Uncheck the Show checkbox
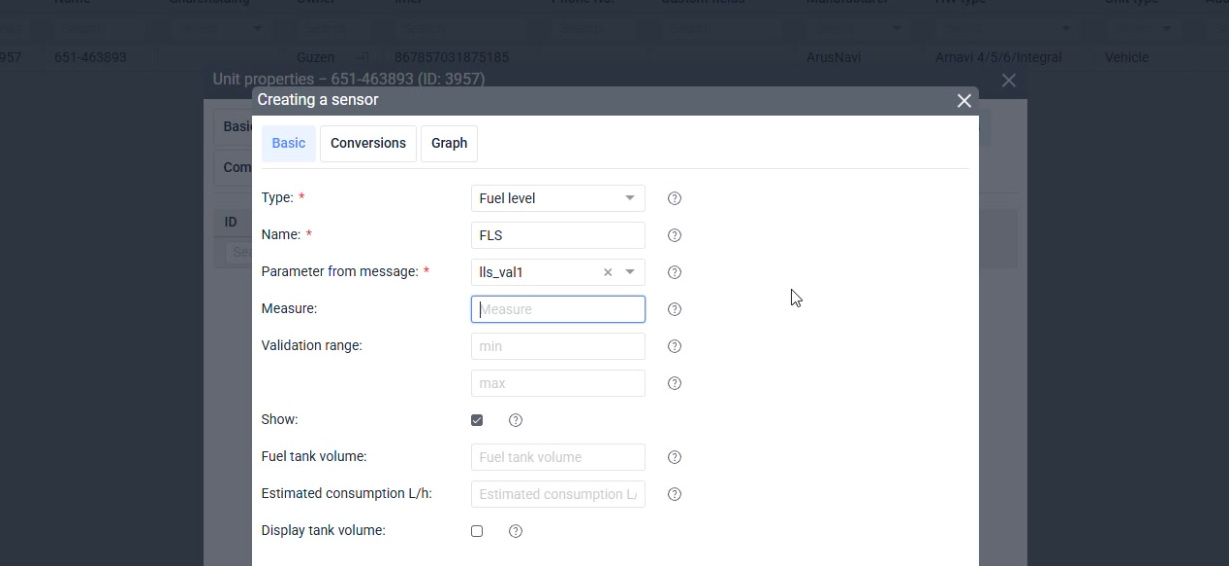1229x566 pixels. click(x=477, y=420)
